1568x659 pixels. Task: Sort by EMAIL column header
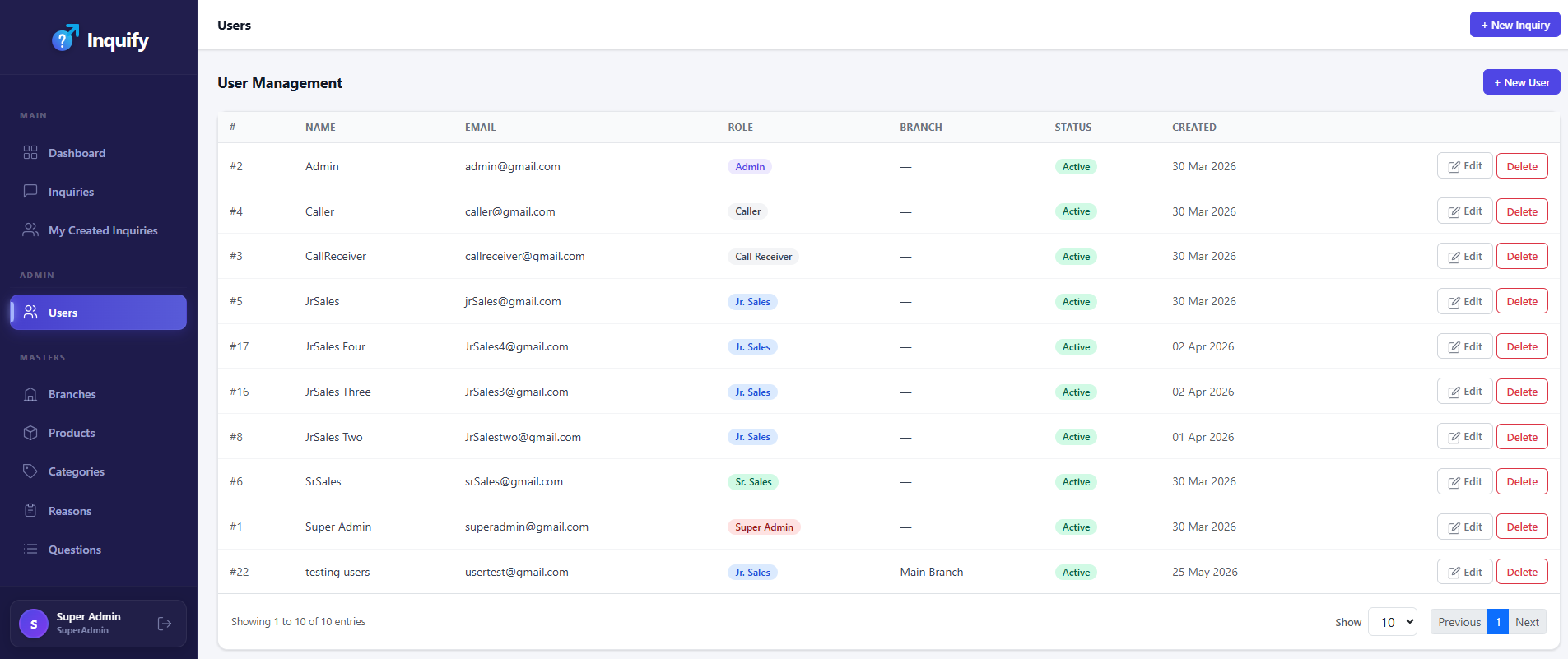coord(480,127)
